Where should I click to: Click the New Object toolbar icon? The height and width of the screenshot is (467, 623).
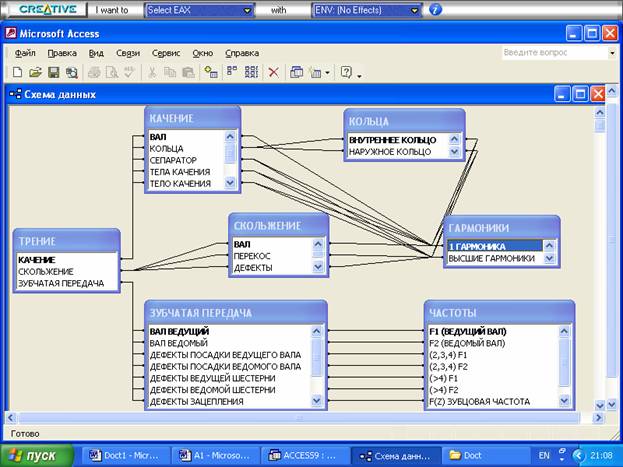tap(316, 72)
